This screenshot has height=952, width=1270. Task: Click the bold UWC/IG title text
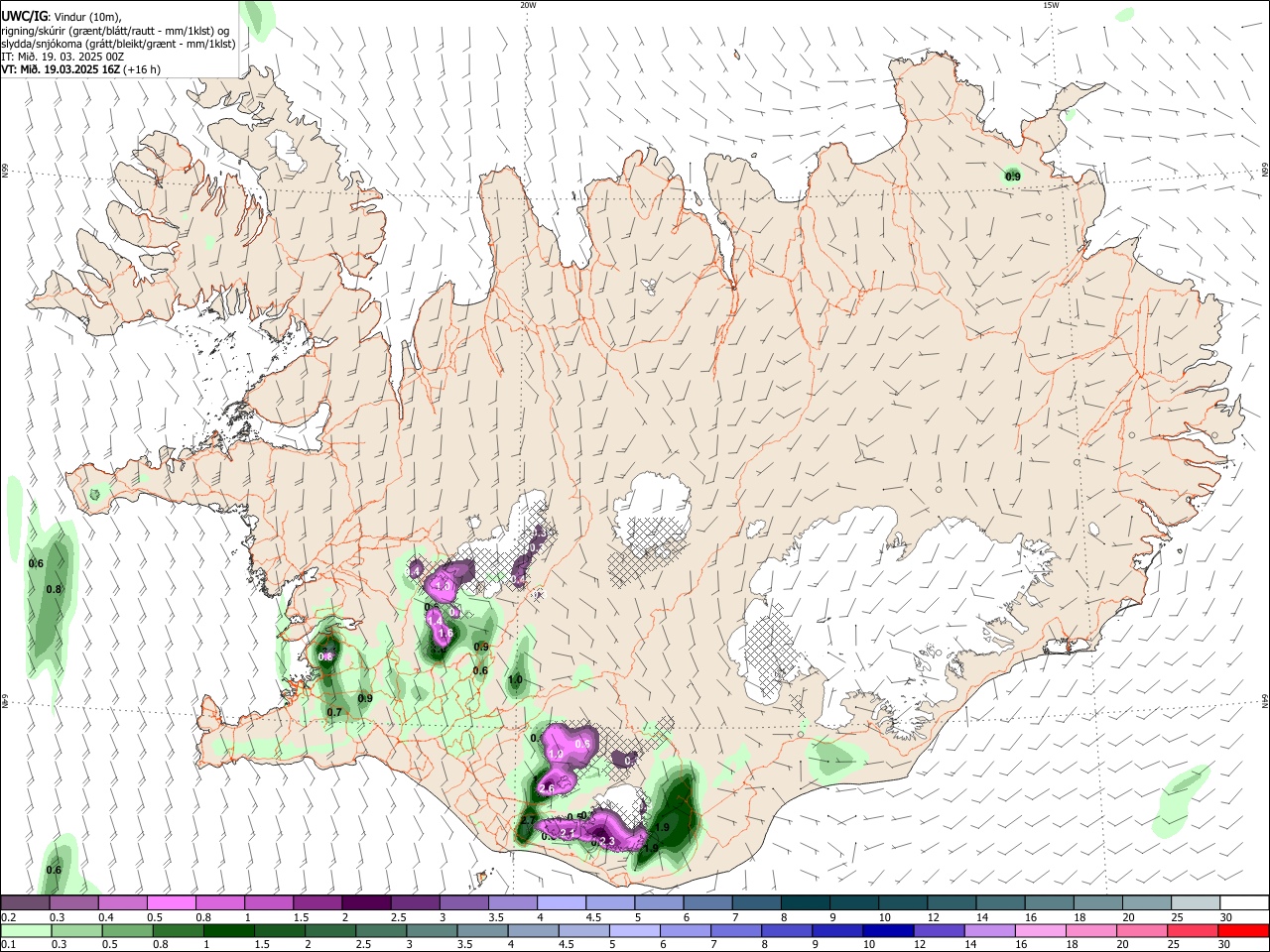coord(24,16)
